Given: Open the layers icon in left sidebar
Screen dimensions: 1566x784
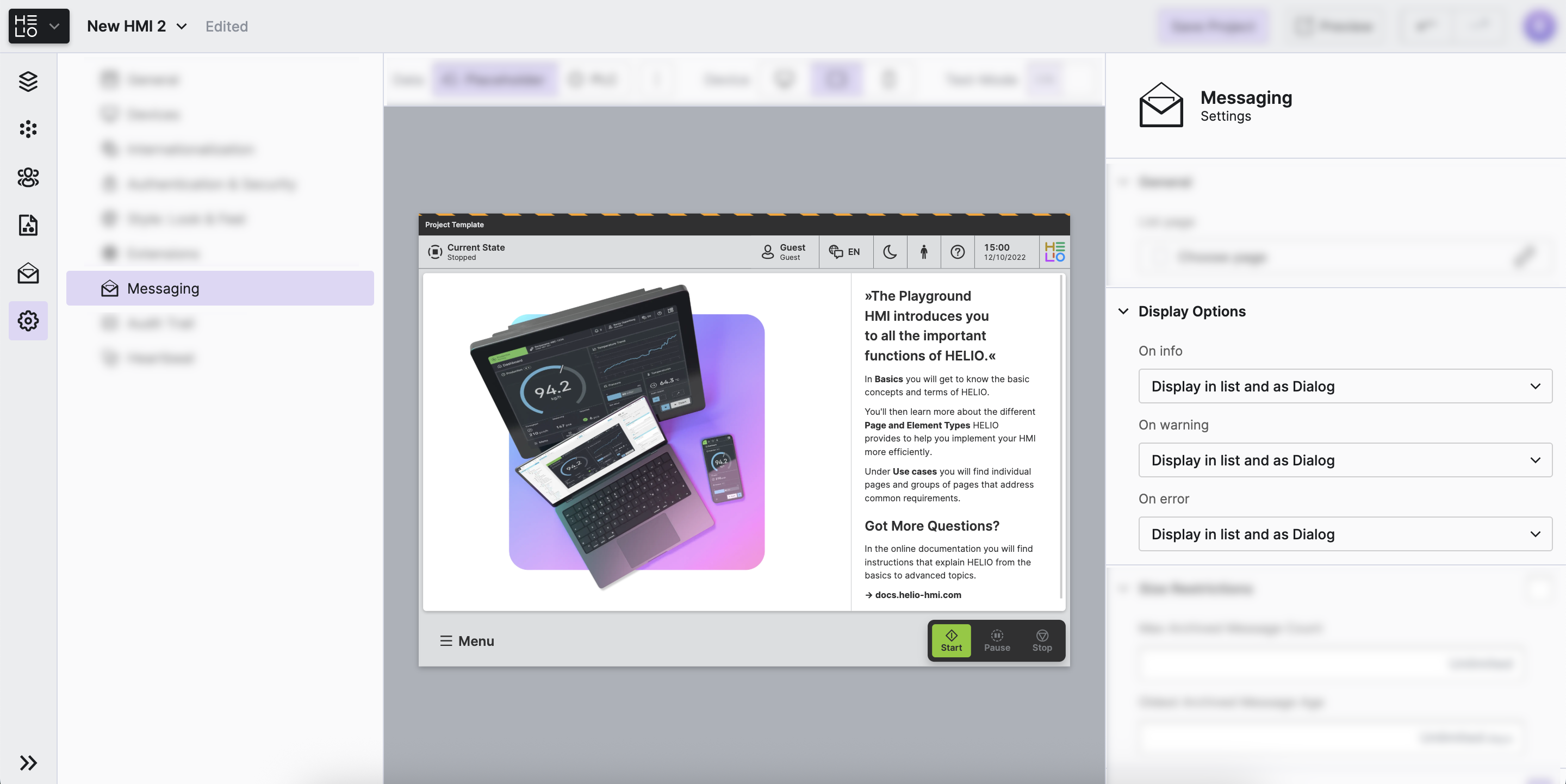Looking at the screenshot, I should 28,82.
